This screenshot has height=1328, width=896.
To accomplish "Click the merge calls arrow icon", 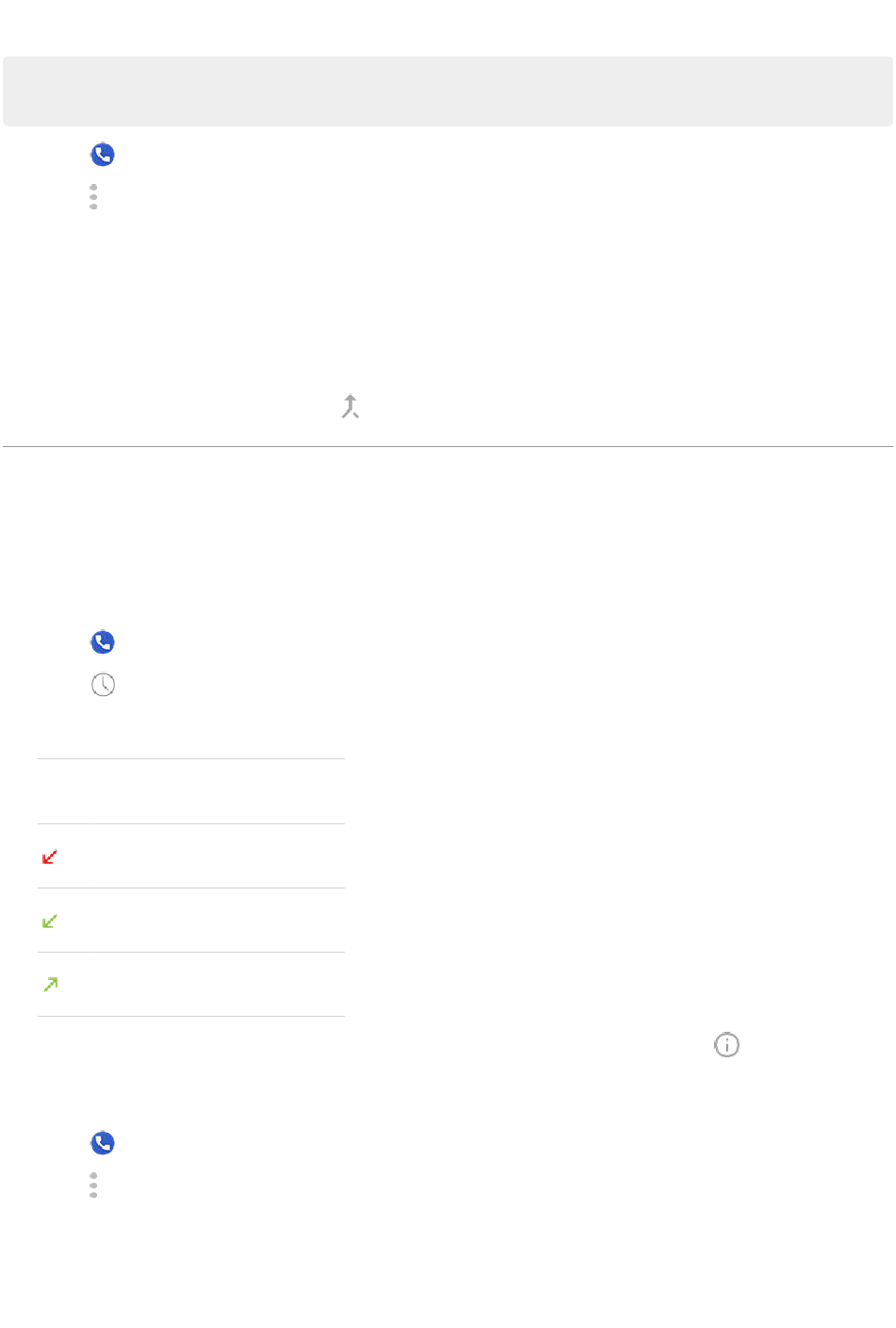I will click(350, 407).
